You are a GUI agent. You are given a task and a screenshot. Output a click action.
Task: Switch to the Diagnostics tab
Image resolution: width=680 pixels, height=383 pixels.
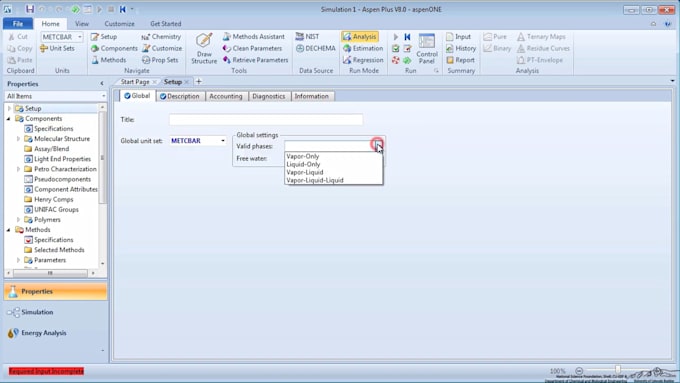[x=269, y=96]
